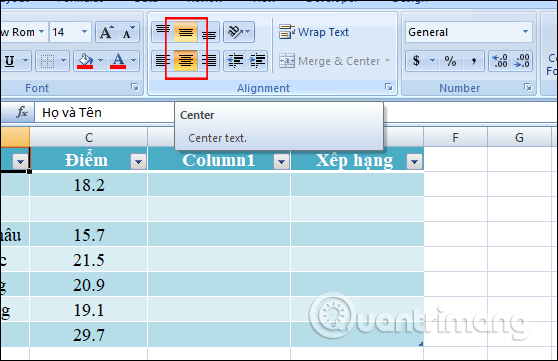Grow the font size
The image size is (558, 361).
click(x=106, y=32)
